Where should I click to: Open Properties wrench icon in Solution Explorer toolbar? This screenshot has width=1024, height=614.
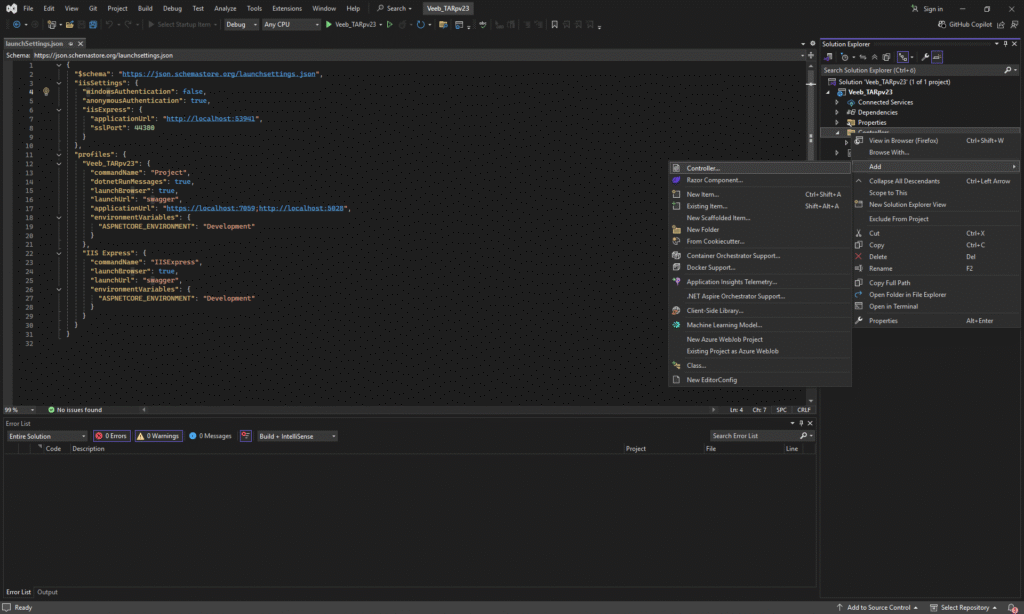[x=925, y=57]
